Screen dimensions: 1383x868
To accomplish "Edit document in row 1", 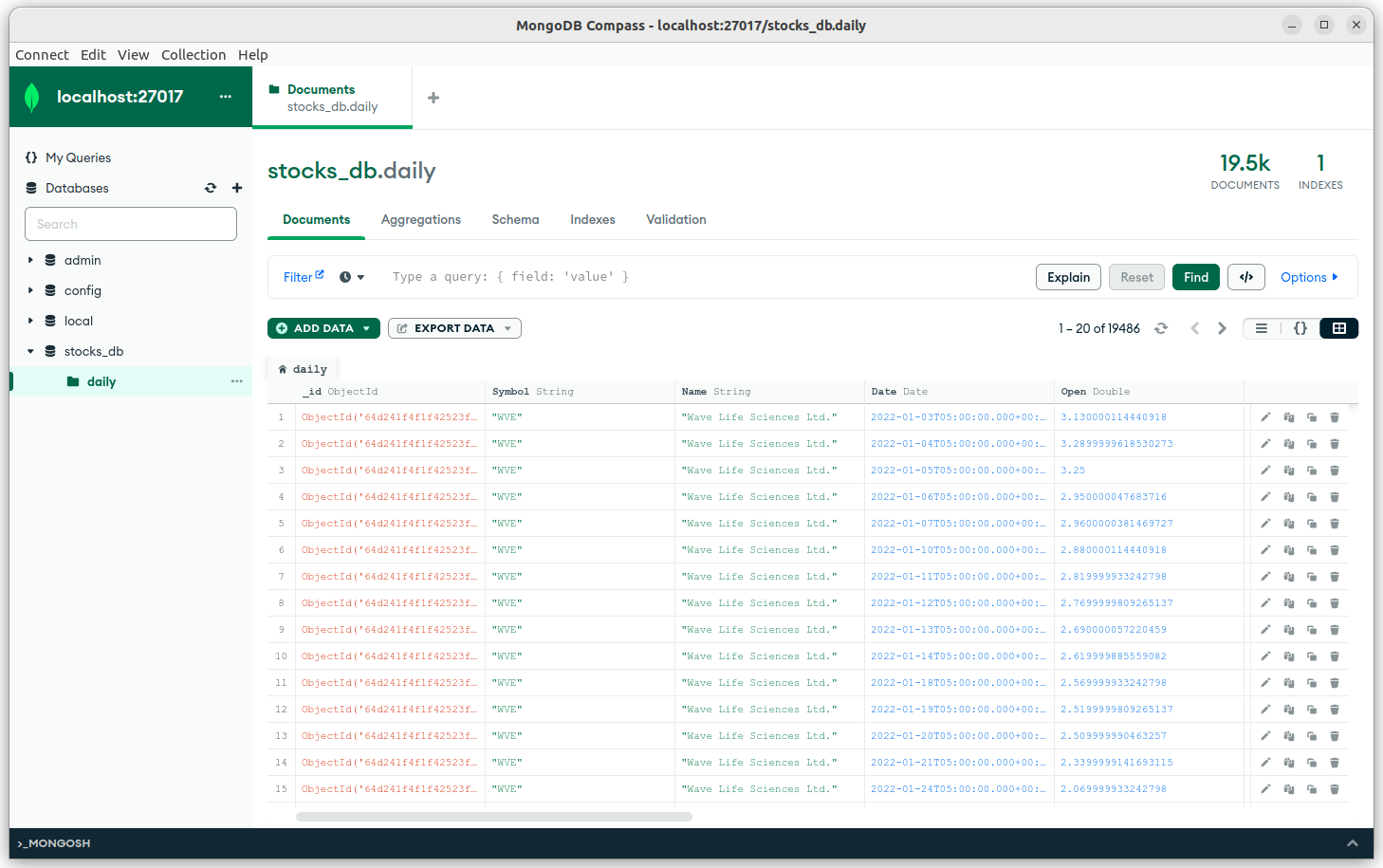I will tap(1265, 417).
